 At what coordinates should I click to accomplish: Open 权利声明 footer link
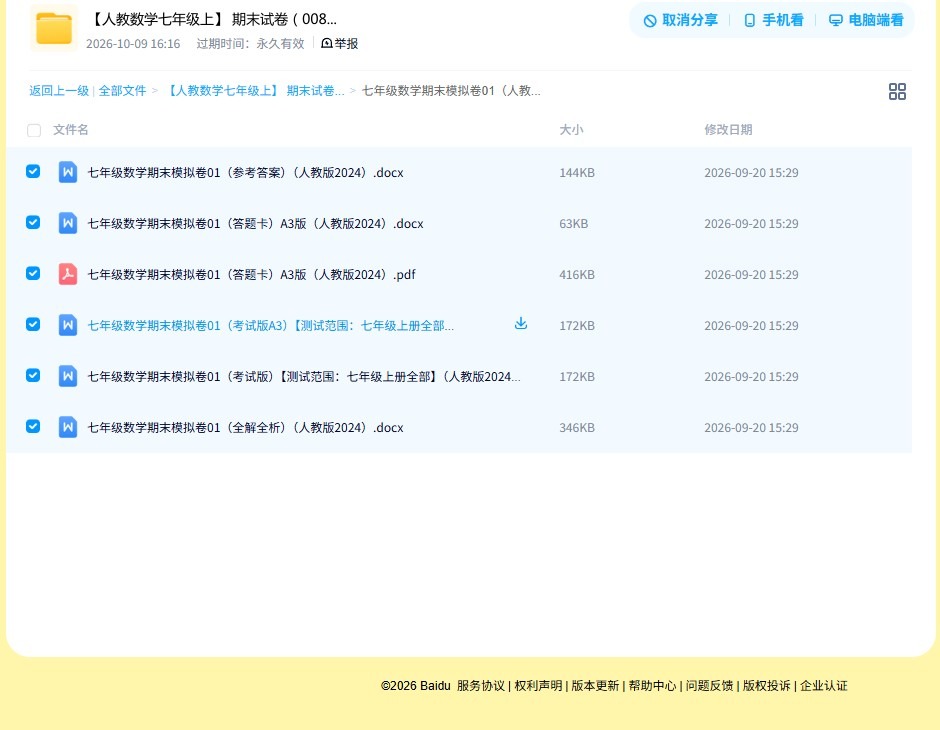click(x=538, y=686)
